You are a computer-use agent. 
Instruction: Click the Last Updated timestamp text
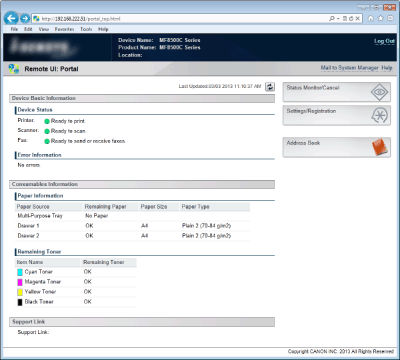click(x=220, y=86)
